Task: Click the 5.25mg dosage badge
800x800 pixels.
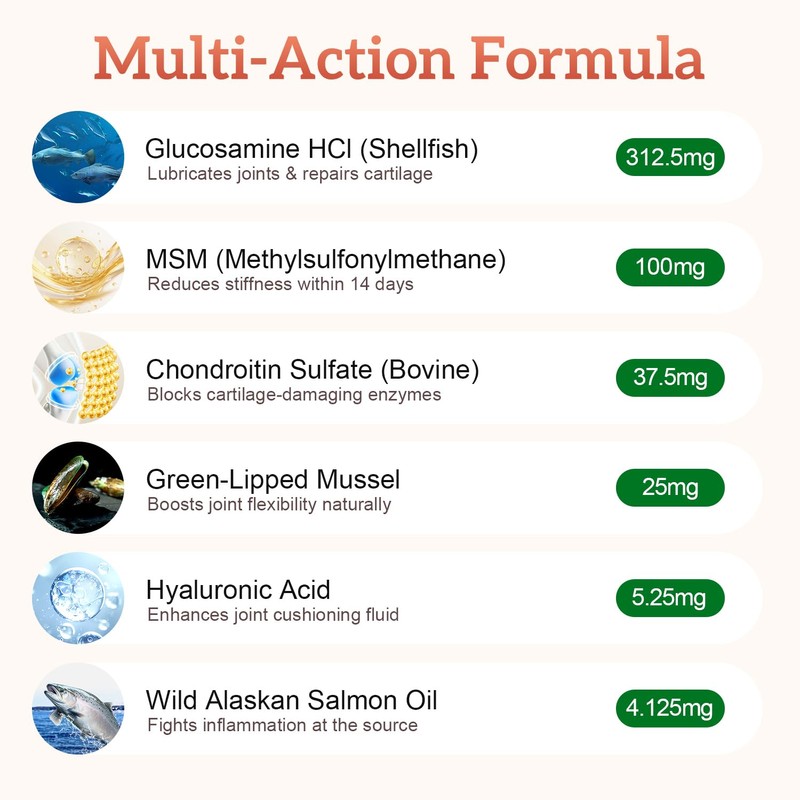Action: click(669, 598)
